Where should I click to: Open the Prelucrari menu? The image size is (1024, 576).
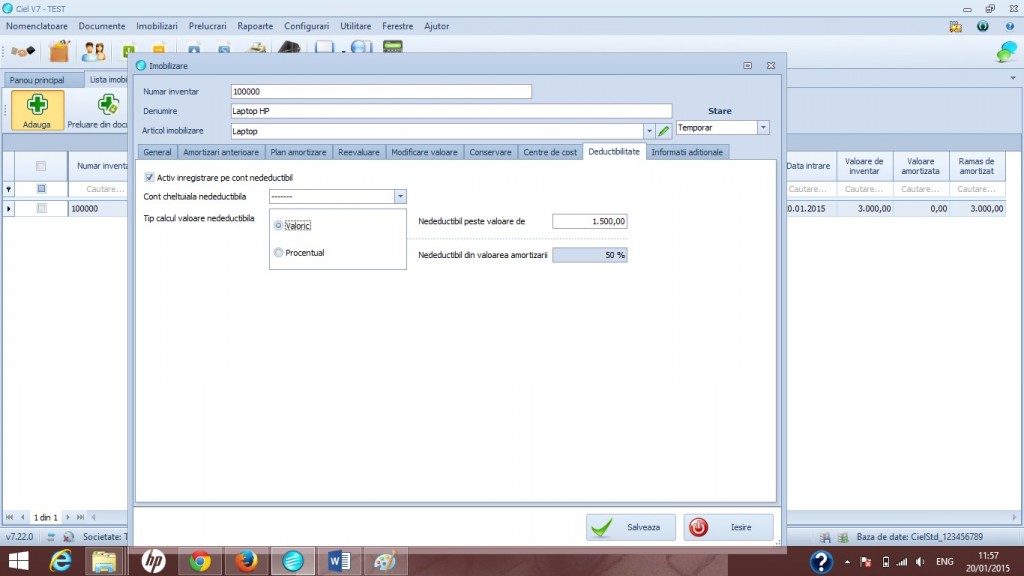208,26
